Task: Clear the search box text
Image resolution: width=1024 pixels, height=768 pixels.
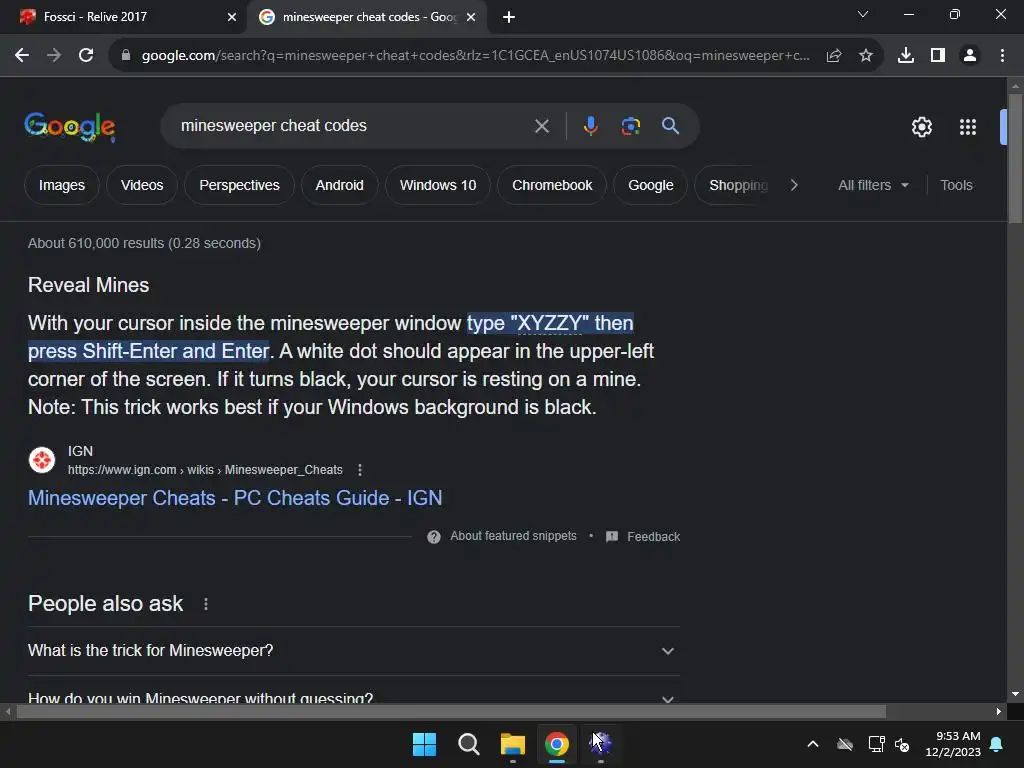Action: [x=541, y=126]
